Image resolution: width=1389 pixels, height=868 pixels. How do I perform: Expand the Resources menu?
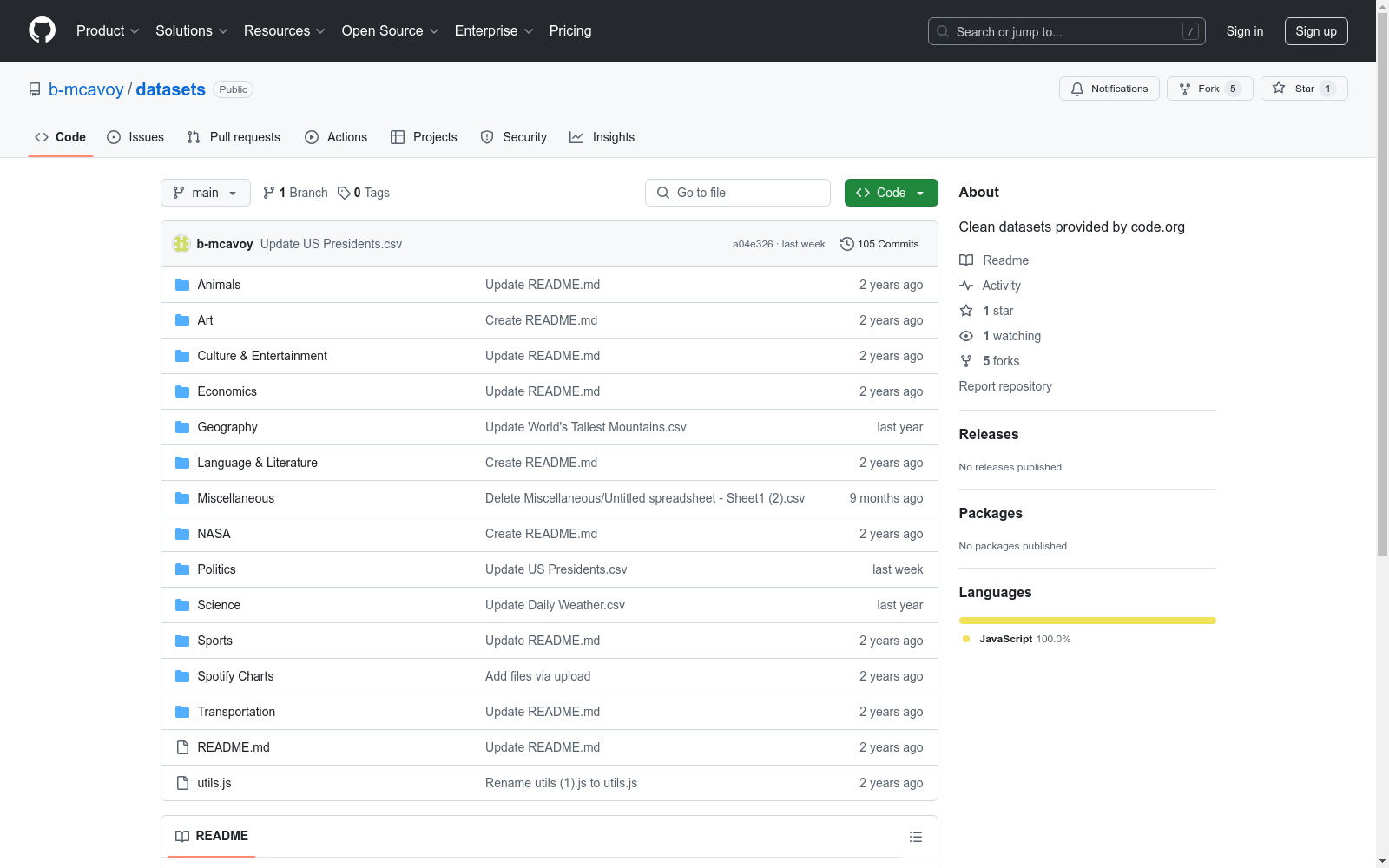click(285, 31)
